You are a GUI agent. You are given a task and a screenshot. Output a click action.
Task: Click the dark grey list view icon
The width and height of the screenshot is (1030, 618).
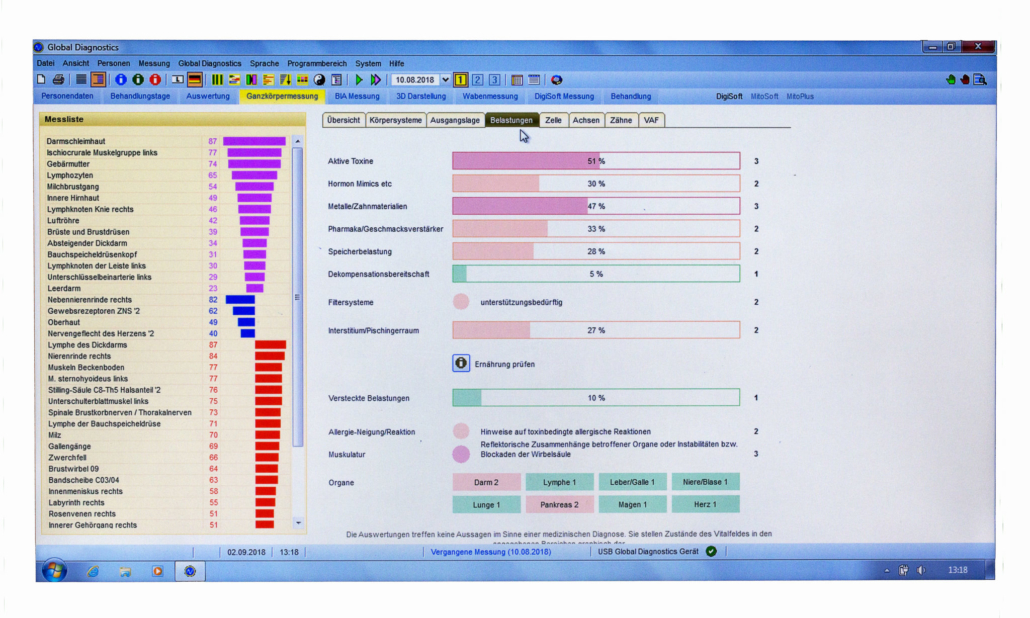[81, 79]
